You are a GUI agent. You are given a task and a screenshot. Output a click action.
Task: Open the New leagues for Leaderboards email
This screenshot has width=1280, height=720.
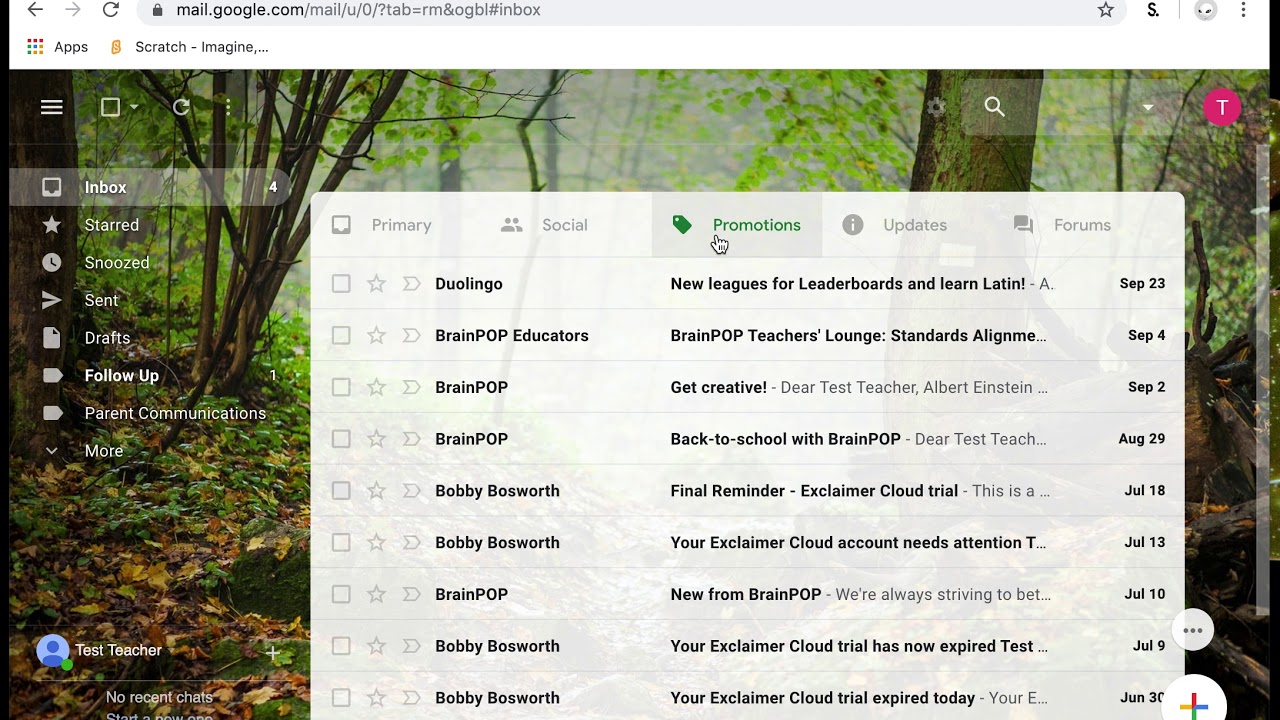click(747, 284)
